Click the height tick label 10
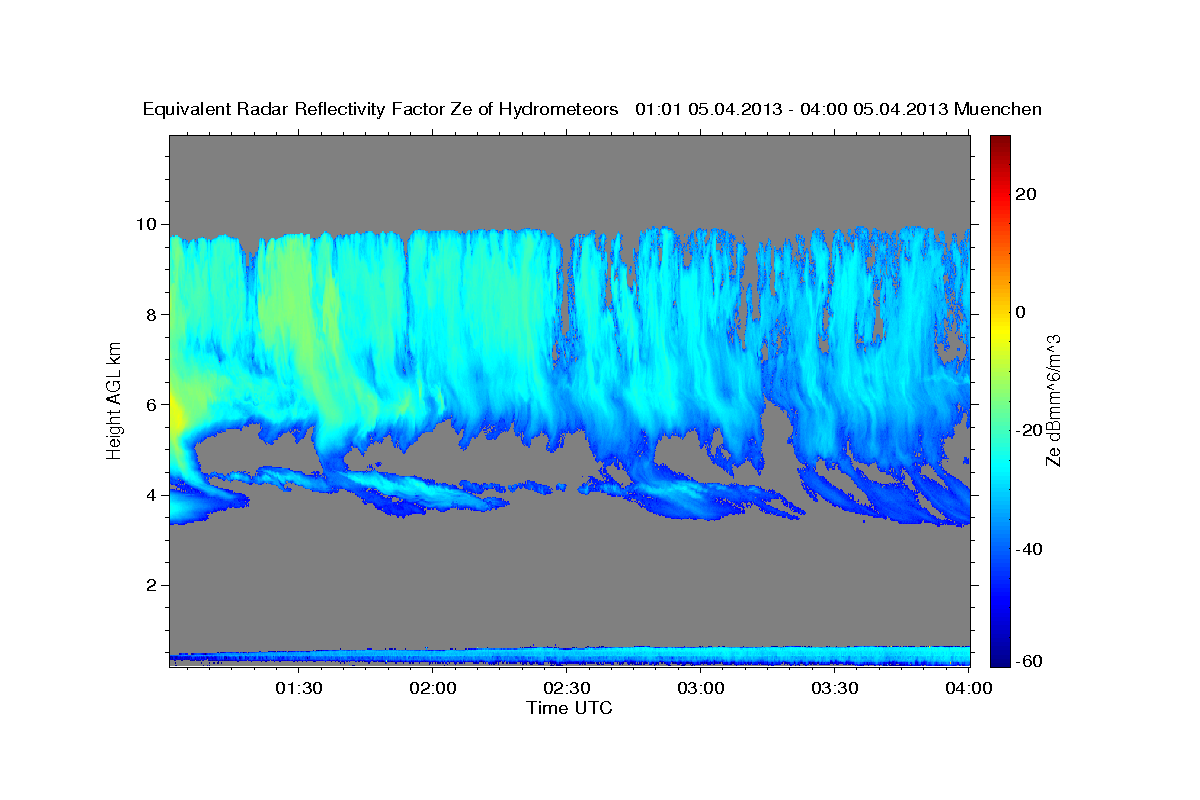This screenshot has height=800, width=1200. 148,224
